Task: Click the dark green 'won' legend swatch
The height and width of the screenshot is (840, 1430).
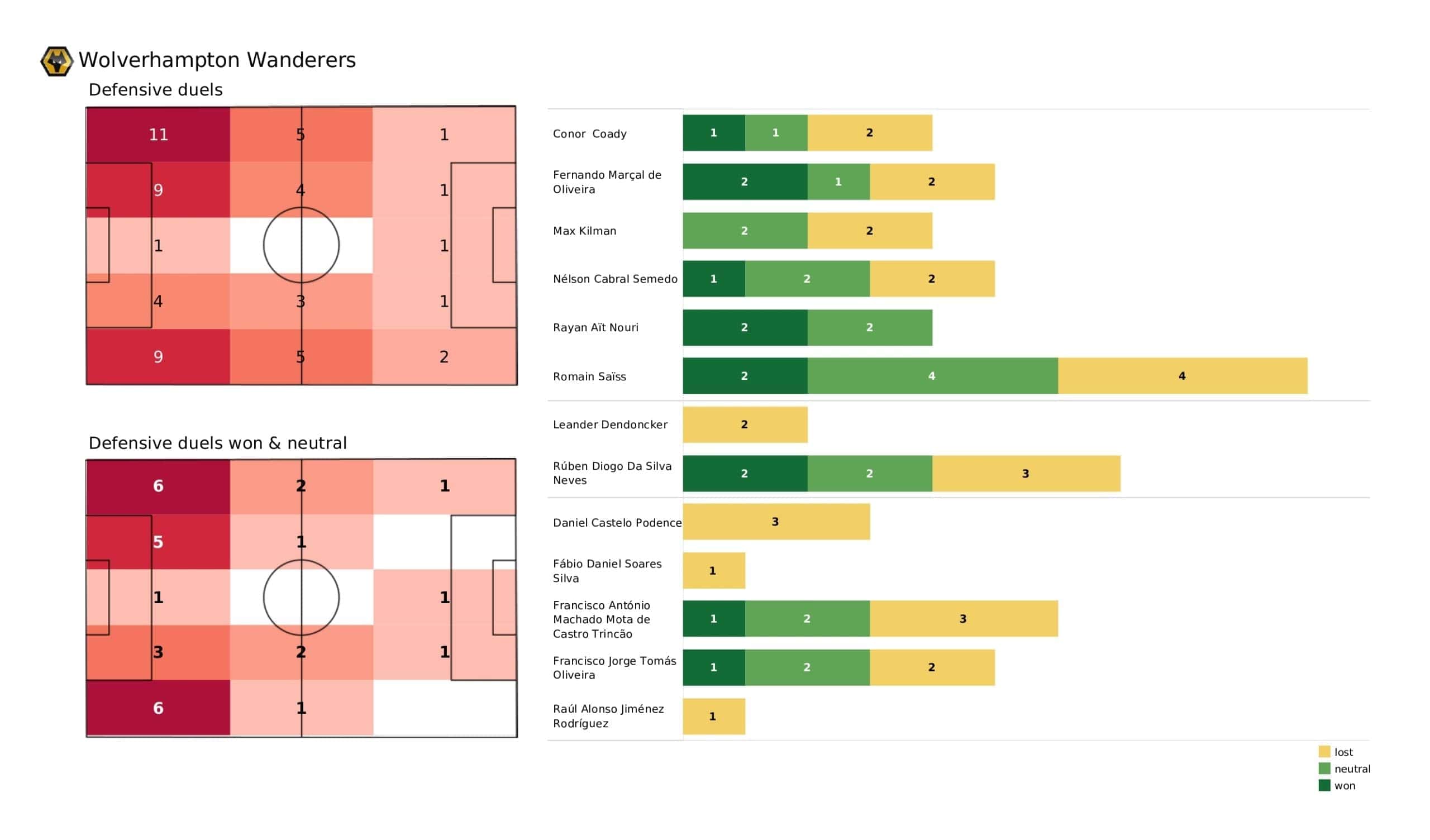Action: 1325,786
